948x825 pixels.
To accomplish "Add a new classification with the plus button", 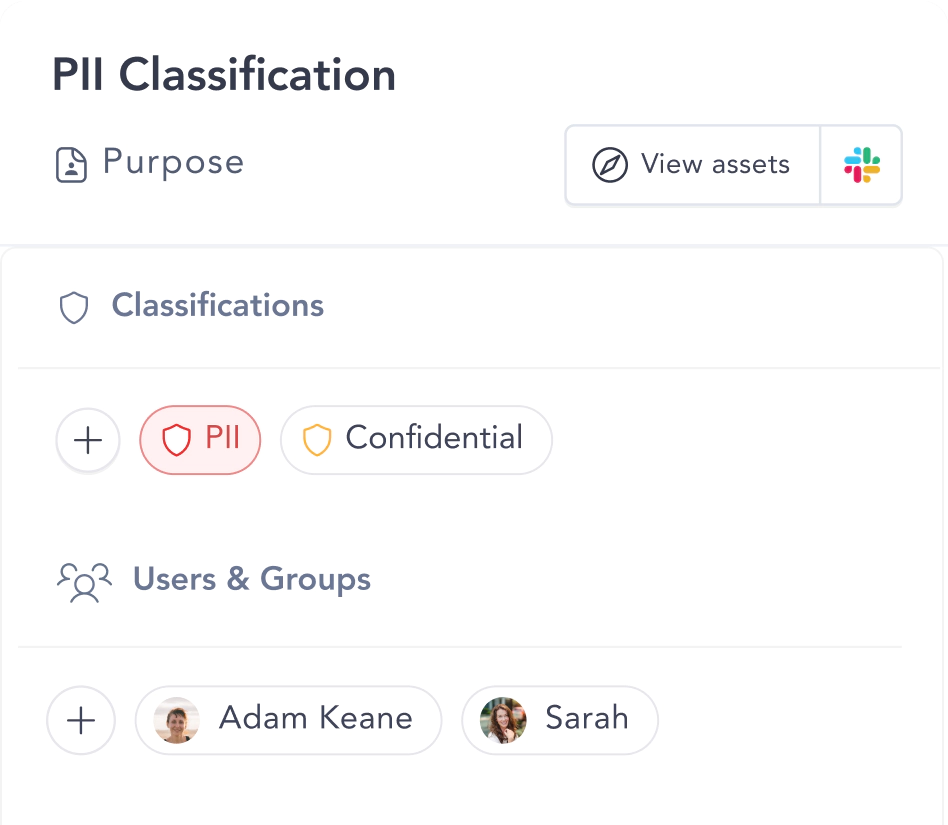I will pos(88,440).
